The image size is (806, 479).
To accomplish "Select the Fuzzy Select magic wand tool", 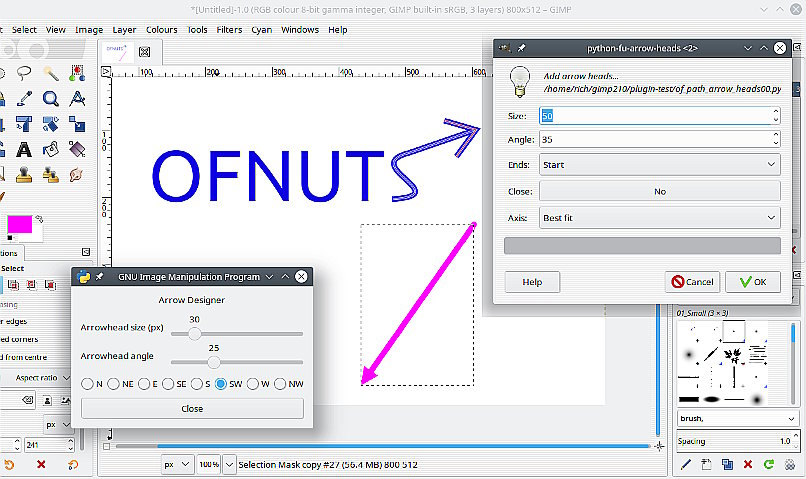I will 50,72.
